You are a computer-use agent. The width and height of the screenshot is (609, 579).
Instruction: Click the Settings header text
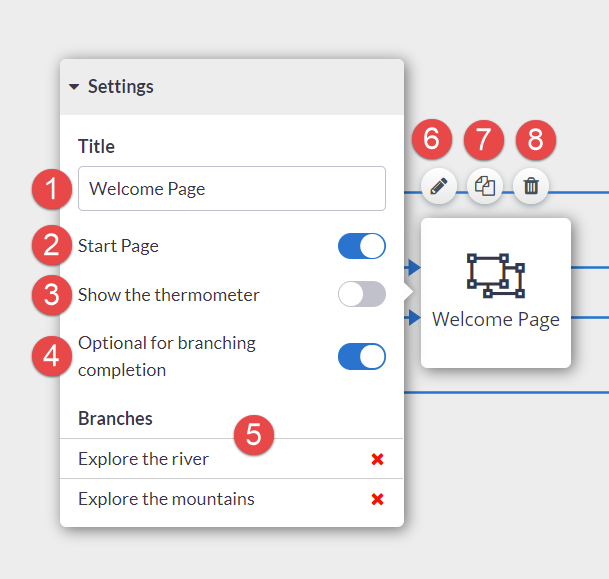point(121,86)
